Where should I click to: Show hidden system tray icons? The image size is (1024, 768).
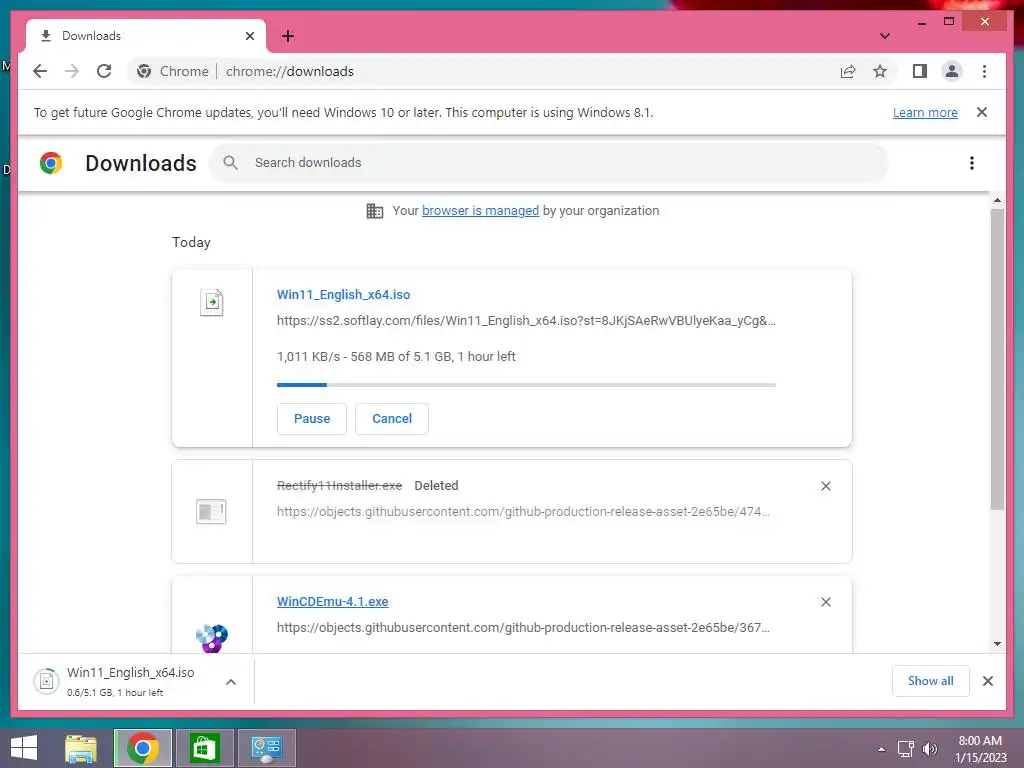click(x=882, y=749)
